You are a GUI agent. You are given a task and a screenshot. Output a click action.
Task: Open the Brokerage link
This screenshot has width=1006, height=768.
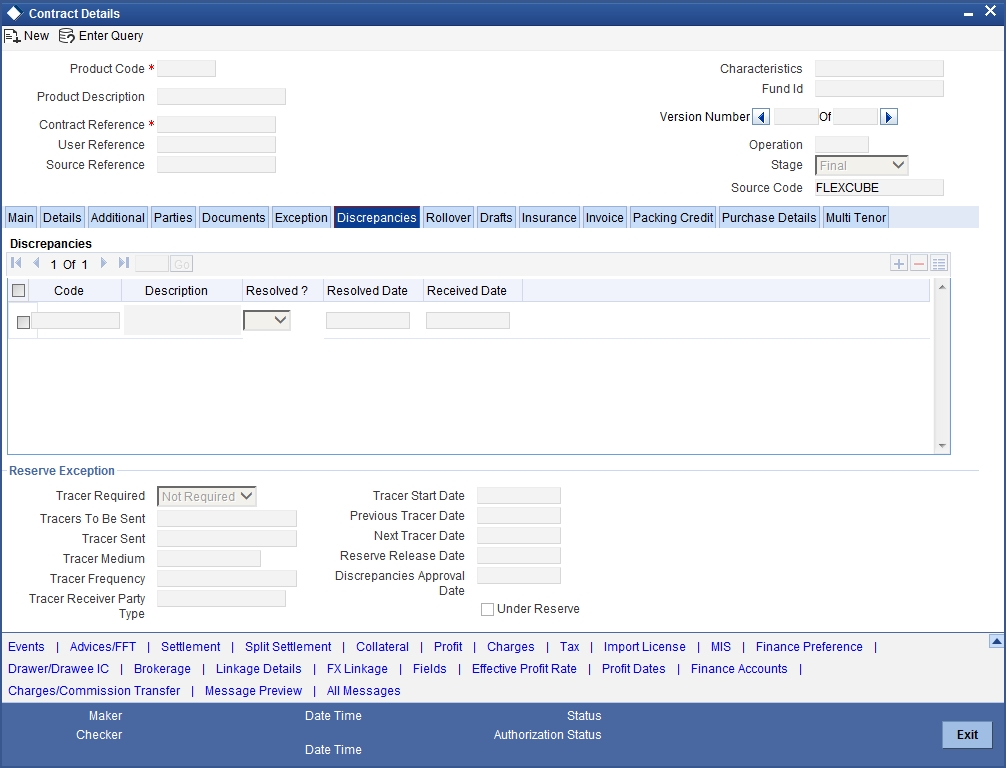pyautogui.click(x=162, y=669)
